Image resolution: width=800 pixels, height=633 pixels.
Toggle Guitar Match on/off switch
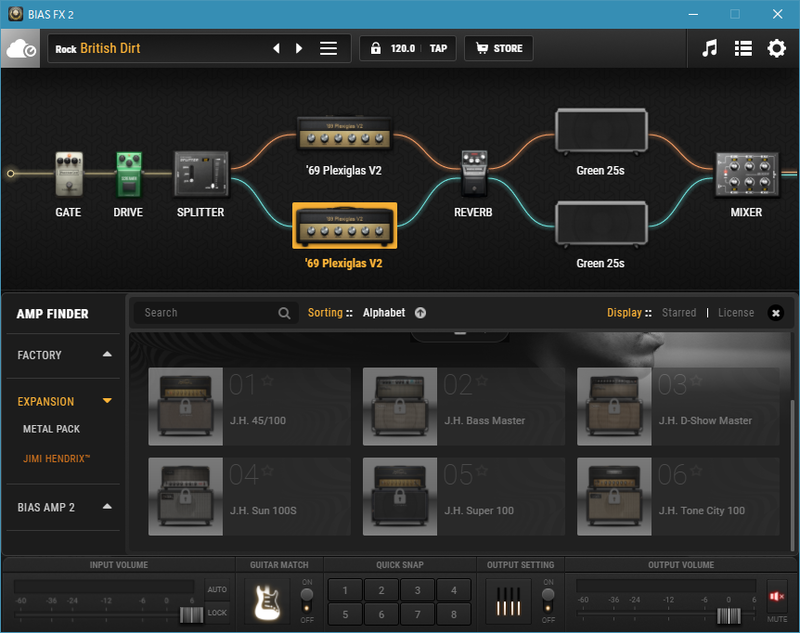pyautogui.click(x=307, y=600)
